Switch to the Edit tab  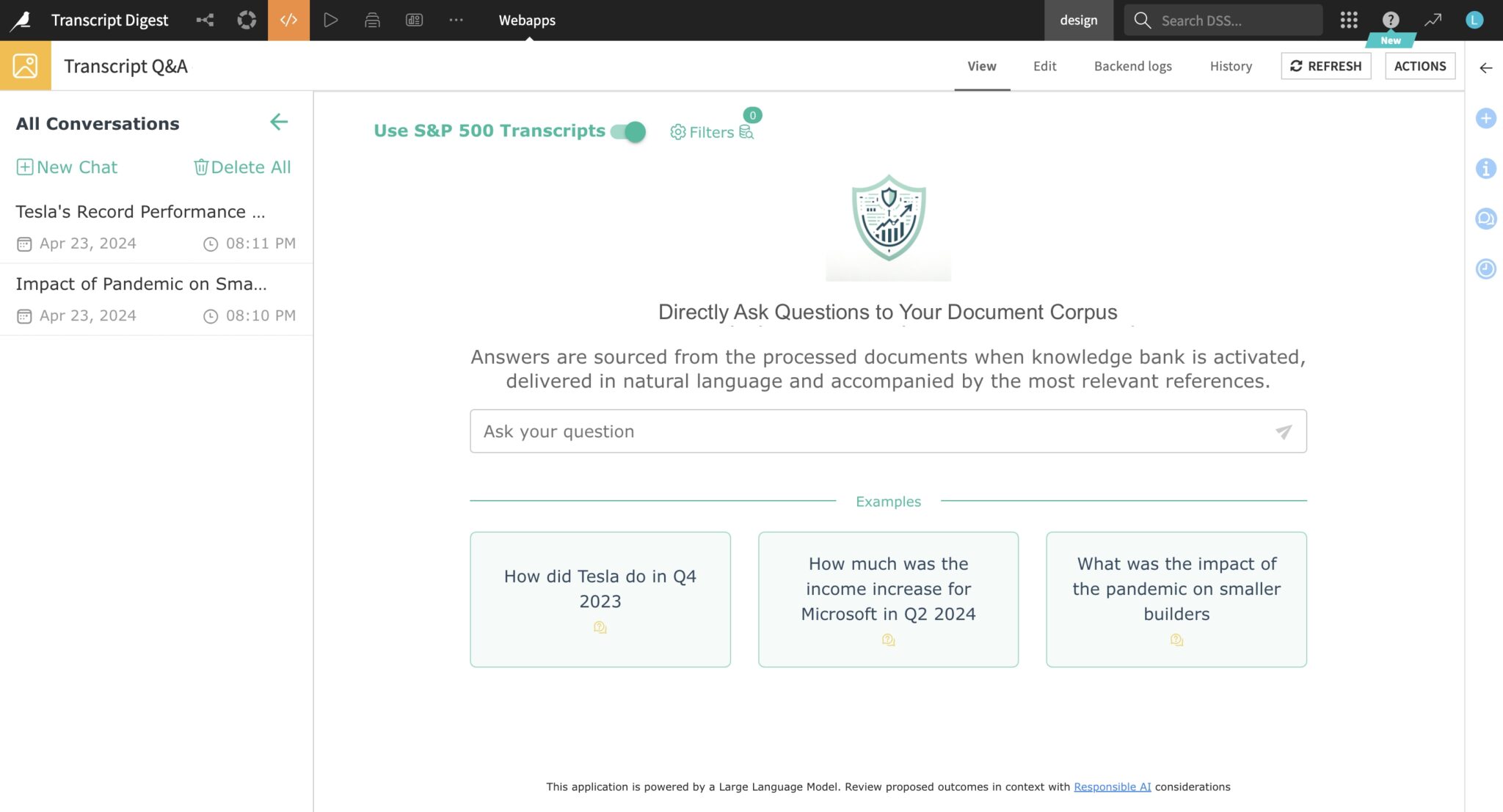pos(1044,66)
